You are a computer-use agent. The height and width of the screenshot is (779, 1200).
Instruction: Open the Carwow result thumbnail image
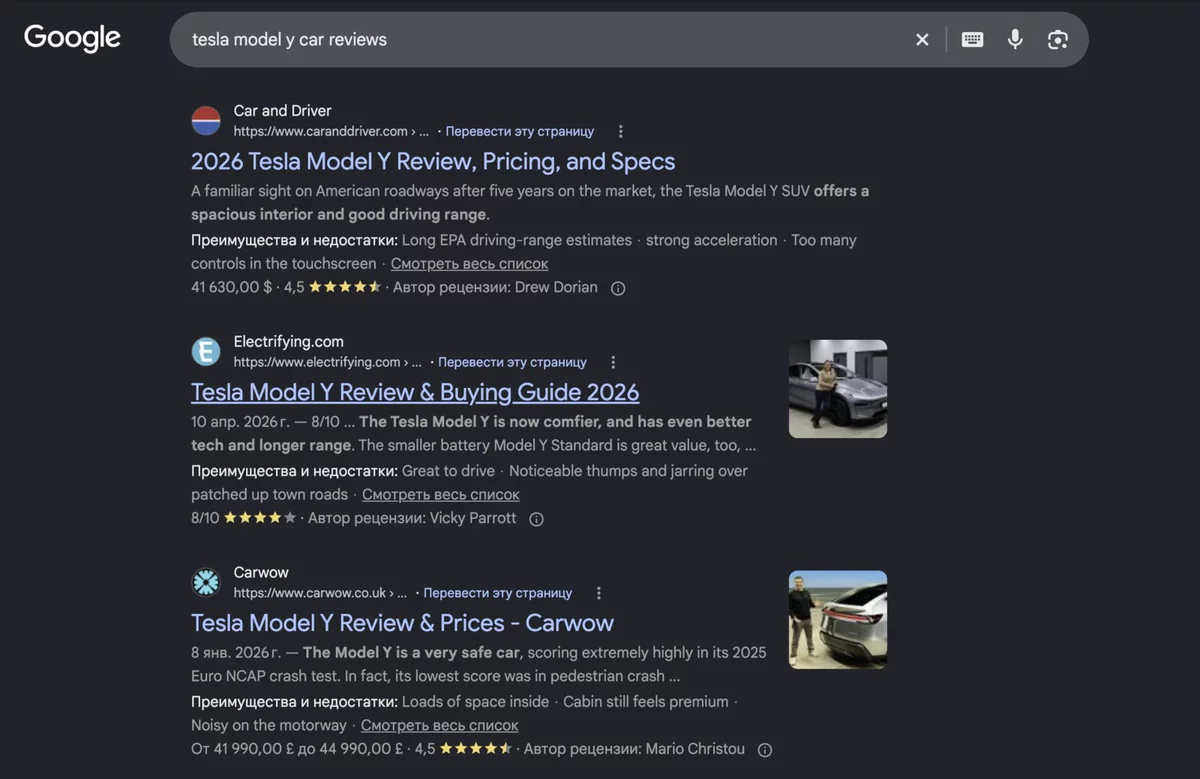[838, 620]
